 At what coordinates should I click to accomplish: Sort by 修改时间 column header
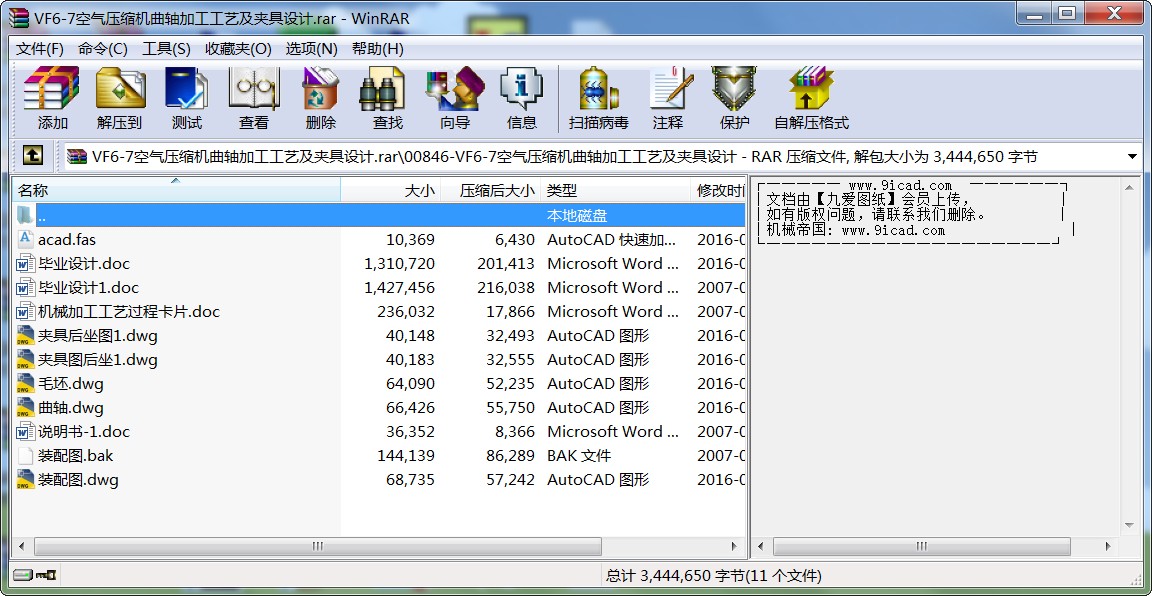pos(718,190)
